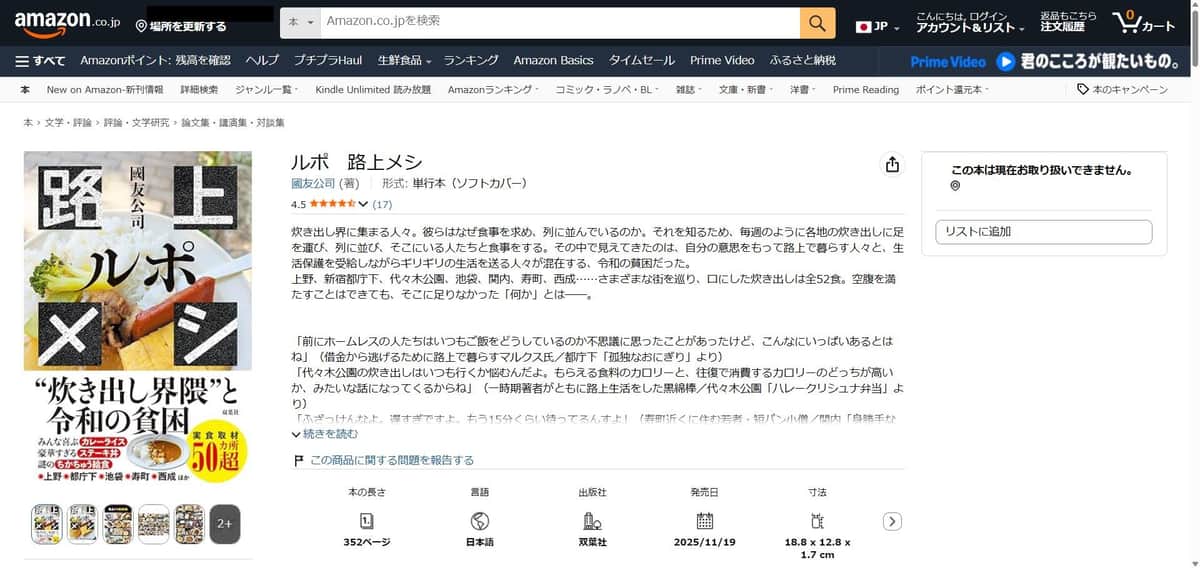1200x568 pixels.
Task: Open ヘルプ in the nav bar
Action: 262,60
